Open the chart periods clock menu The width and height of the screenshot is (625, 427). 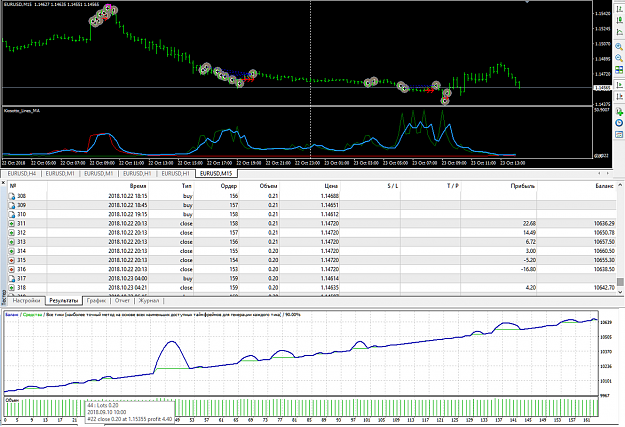click(619, 123)
